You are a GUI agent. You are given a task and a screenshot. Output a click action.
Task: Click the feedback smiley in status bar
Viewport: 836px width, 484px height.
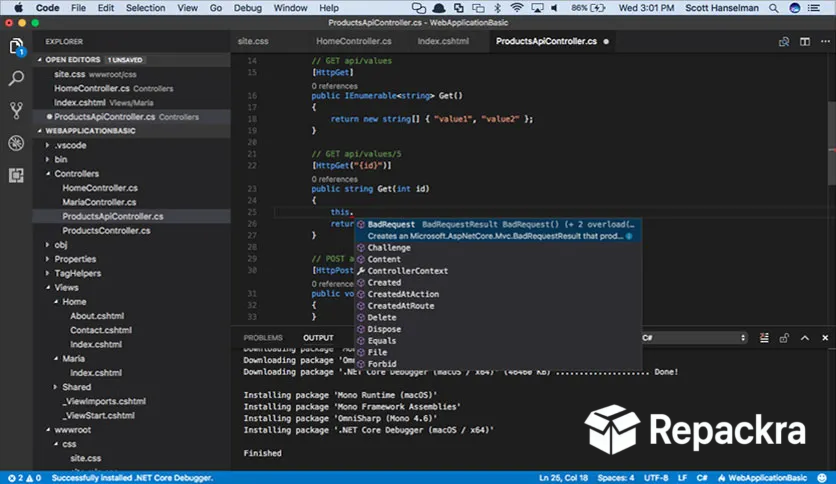(822, 478)
